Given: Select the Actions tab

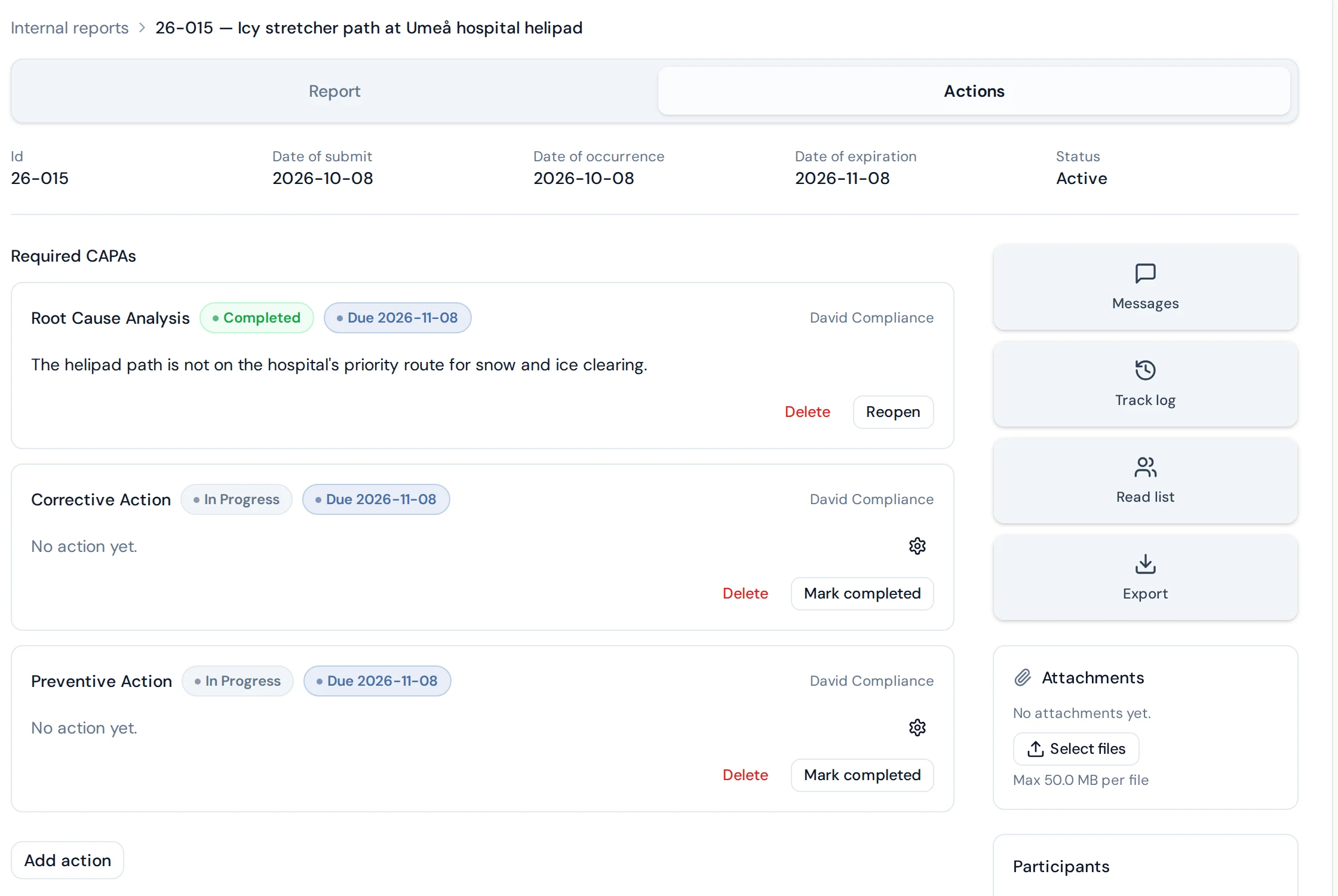Looking at the screenshot, I should point(974,91).
